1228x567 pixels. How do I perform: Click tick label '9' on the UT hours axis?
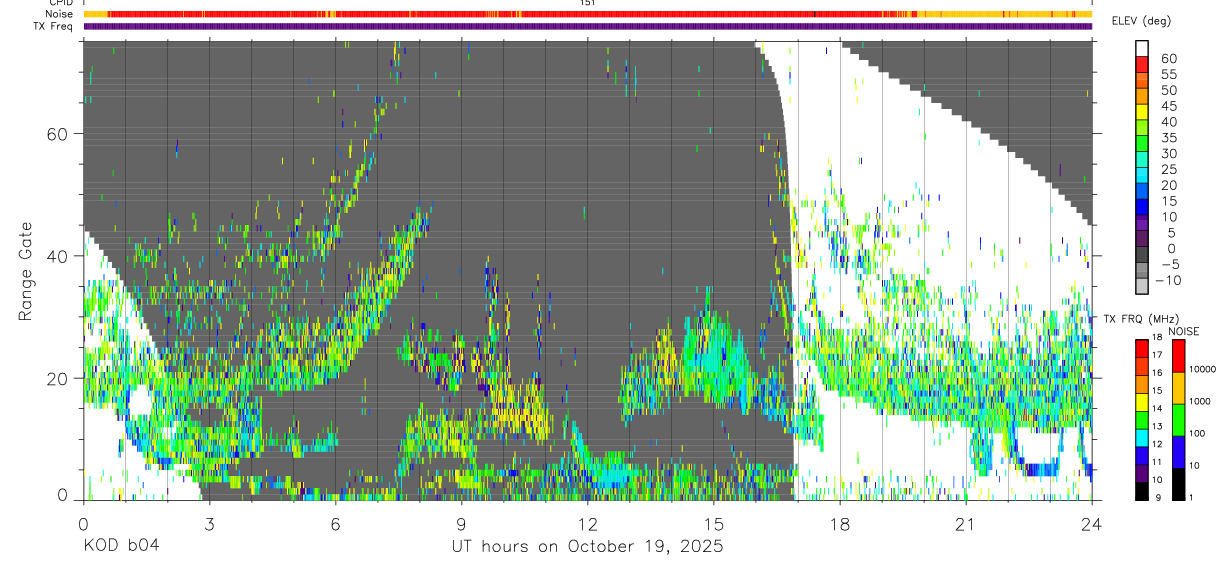pyautogui.click(x=462, y=523)
